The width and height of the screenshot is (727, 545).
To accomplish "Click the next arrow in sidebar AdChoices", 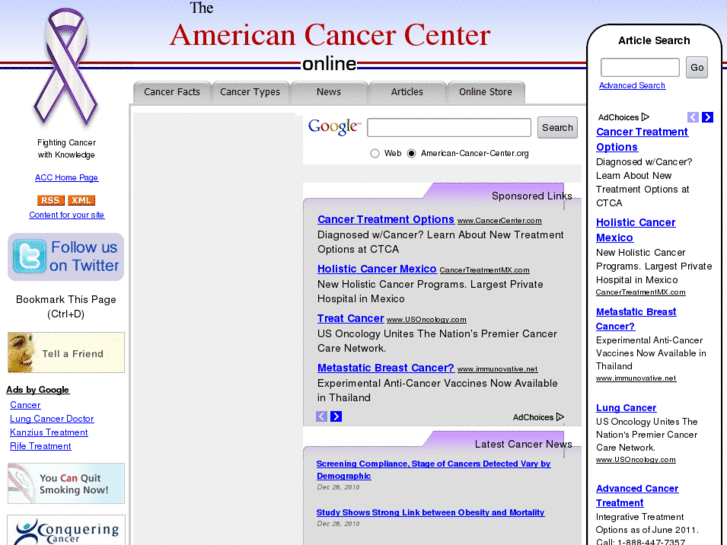I will tap(708, 117).
